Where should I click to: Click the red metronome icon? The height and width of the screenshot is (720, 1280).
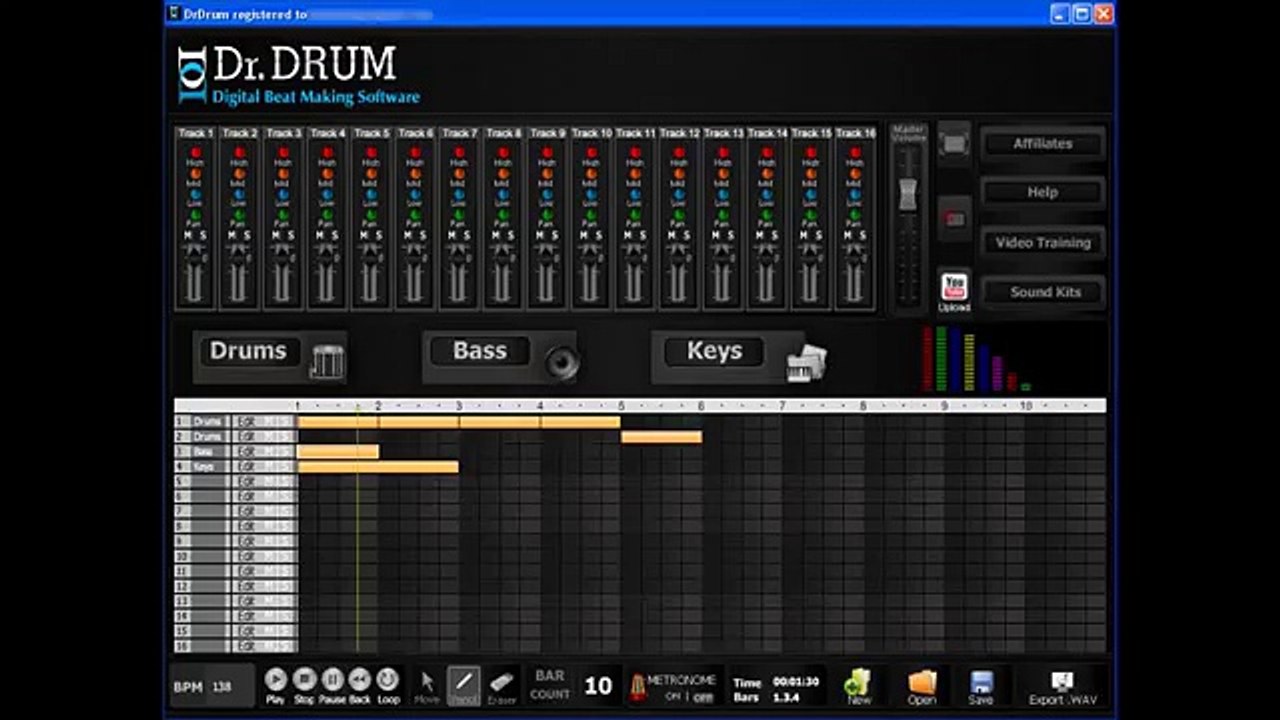coord(636,687)
